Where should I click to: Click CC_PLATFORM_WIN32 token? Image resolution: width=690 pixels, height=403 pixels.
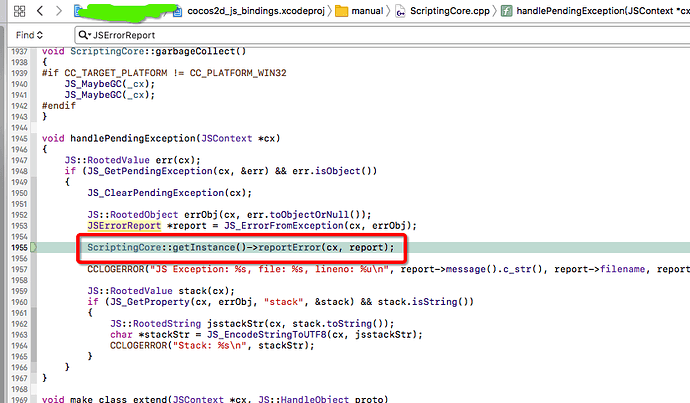point(238,73)
